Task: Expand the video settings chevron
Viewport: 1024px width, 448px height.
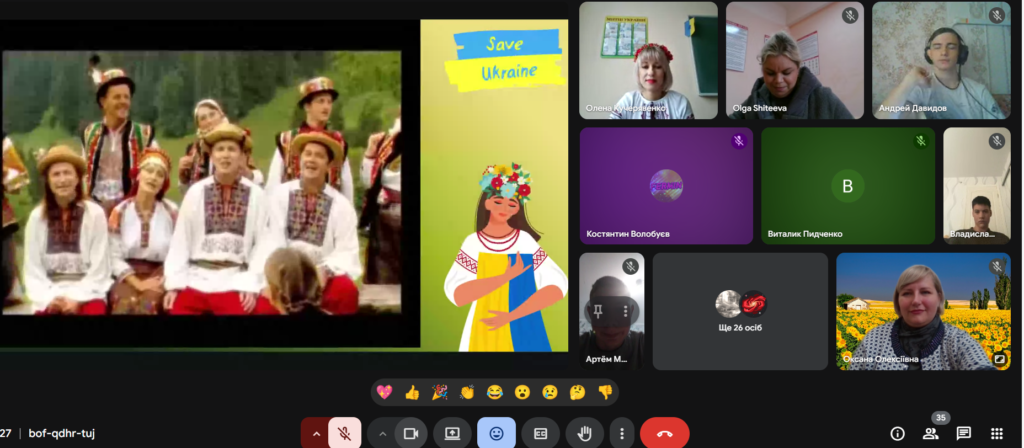Action: [381, 433]
